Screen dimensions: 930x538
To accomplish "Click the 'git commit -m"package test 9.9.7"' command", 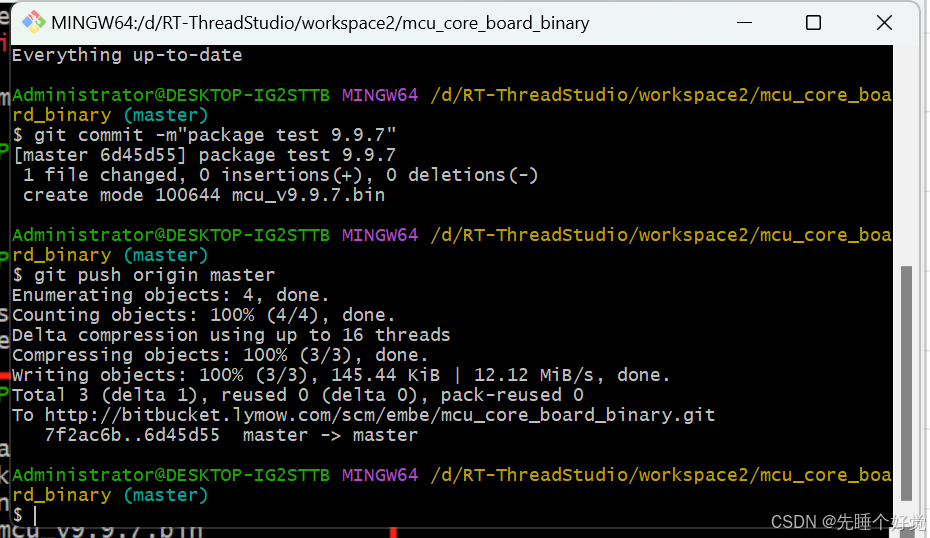I will [215, 135].
